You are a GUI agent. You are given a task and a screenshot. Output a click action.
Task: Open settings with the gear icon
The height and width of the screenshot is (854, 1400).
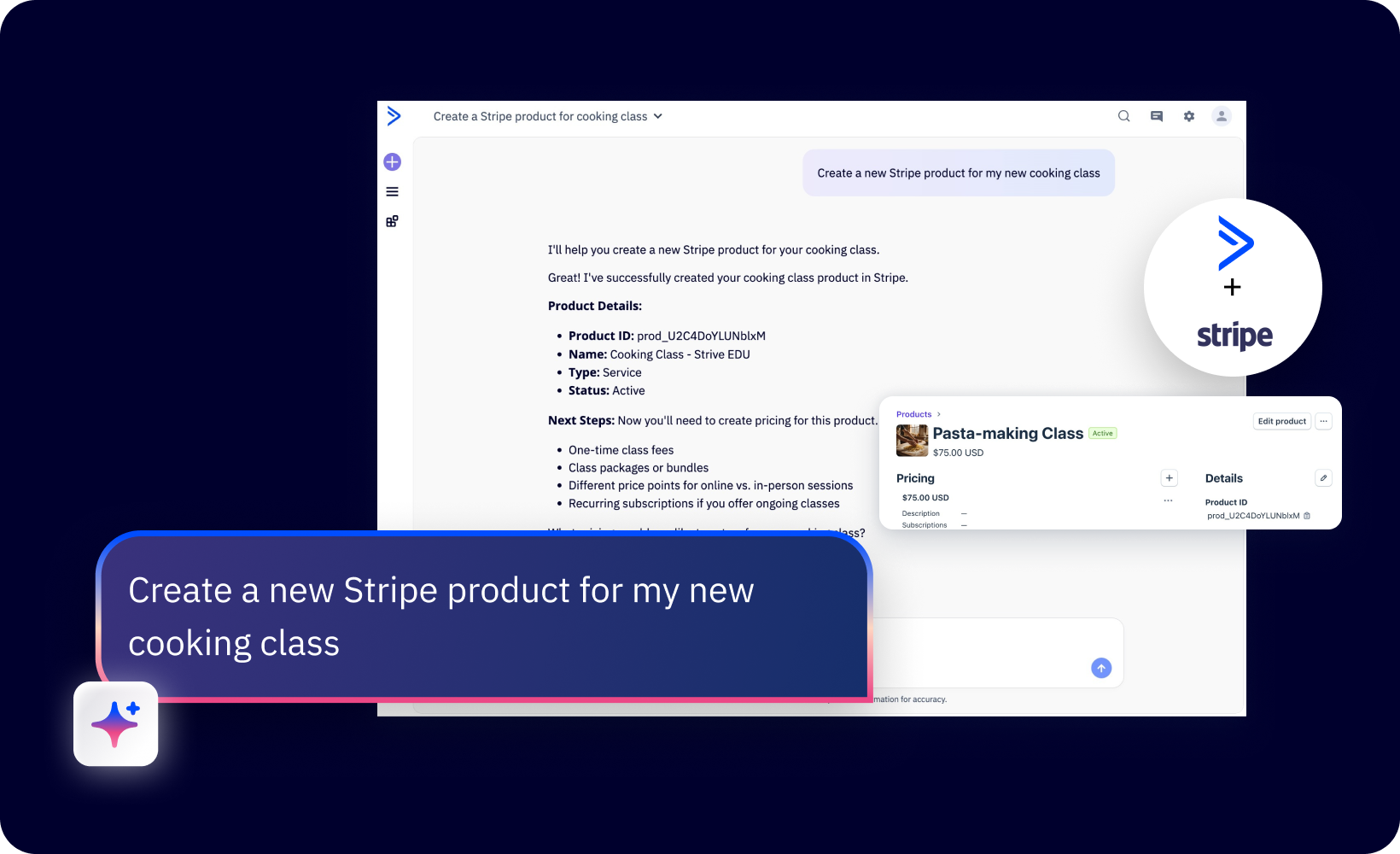pyautogui.click(x=1188, y=116)
